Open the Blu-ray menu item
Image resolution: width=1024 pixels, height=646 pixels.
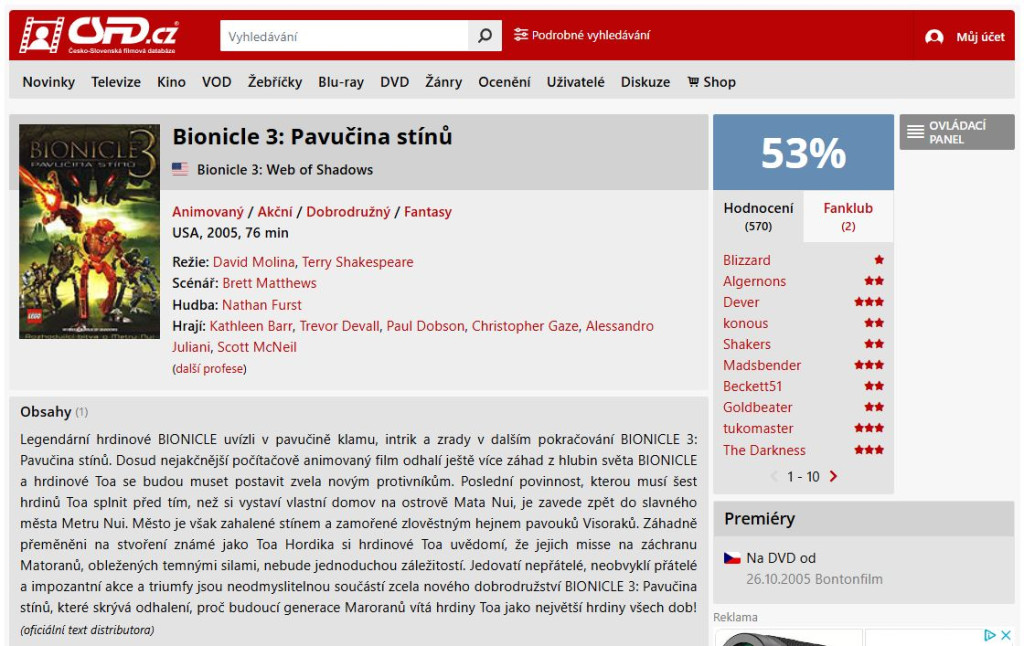341,82
